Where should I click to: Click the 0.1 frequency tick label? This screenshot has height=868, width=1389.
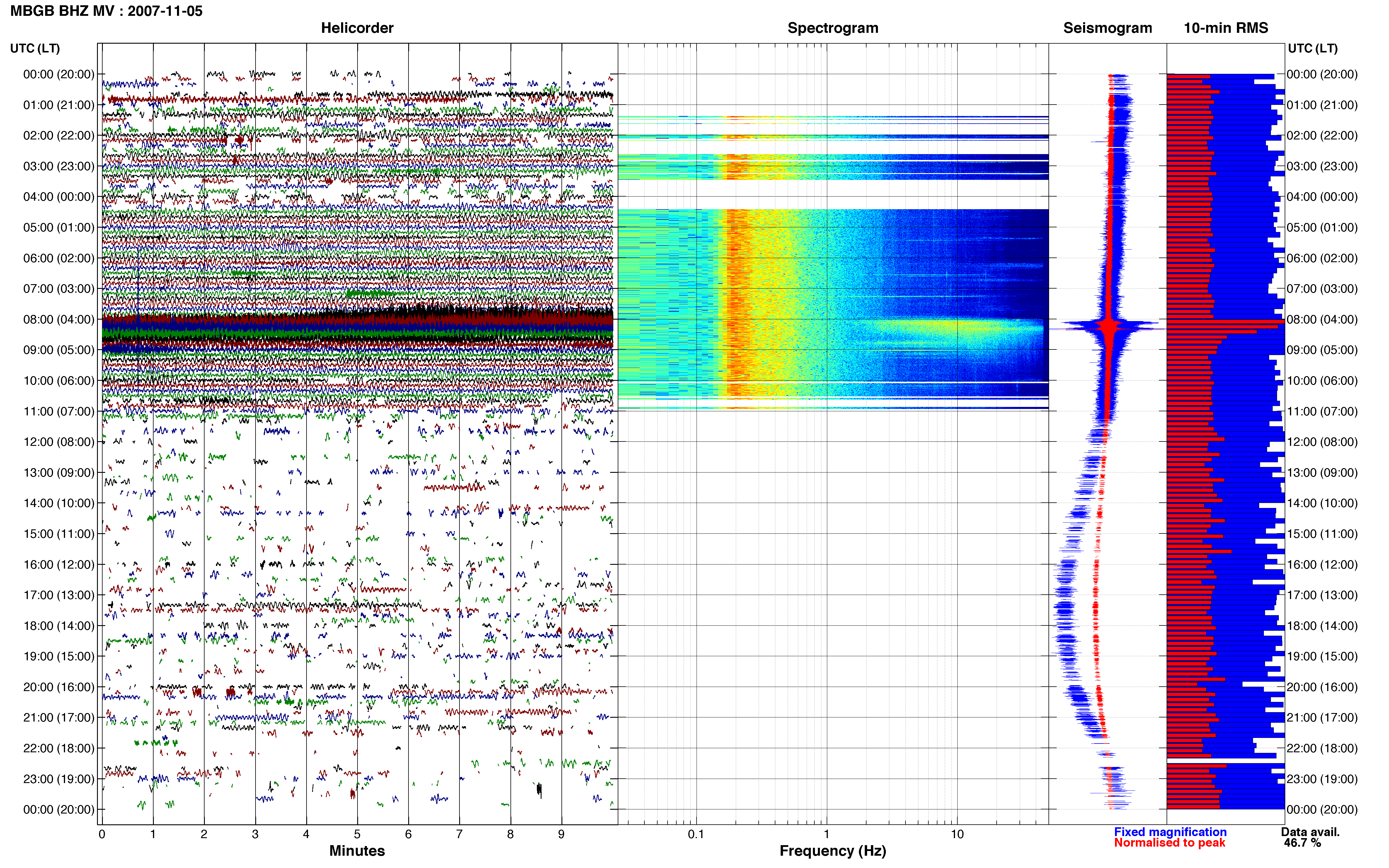(696, 834)
